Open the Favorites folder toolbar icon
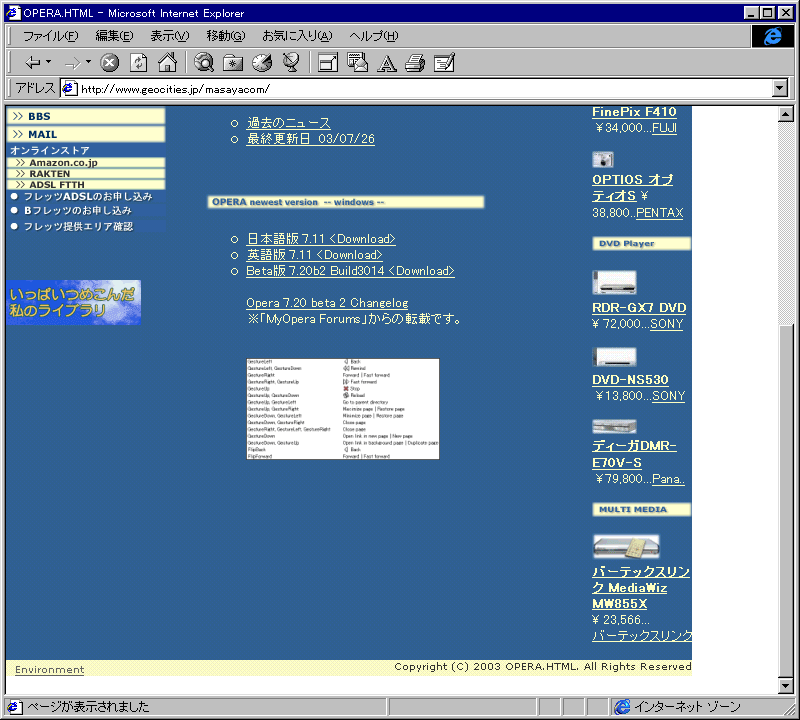 [233, 63]
